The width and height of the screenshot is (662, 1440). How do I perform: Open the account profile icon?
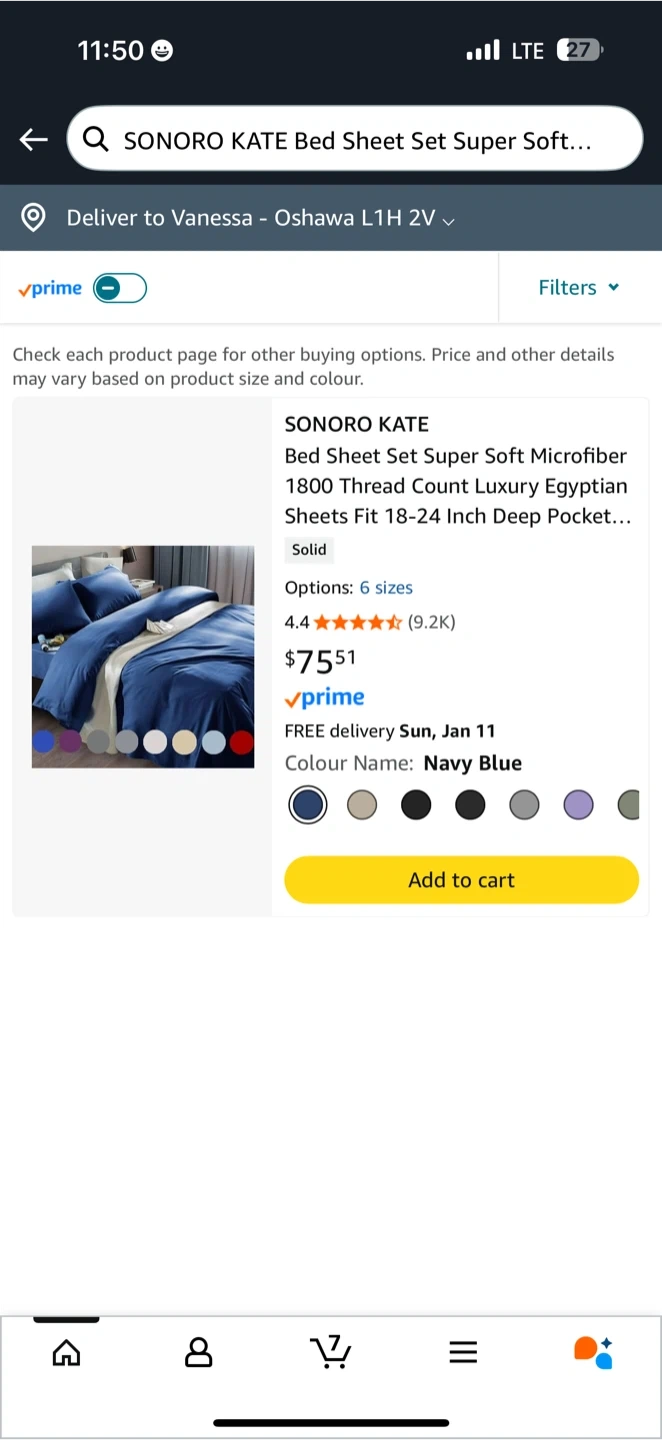(x=199, y=1353)
